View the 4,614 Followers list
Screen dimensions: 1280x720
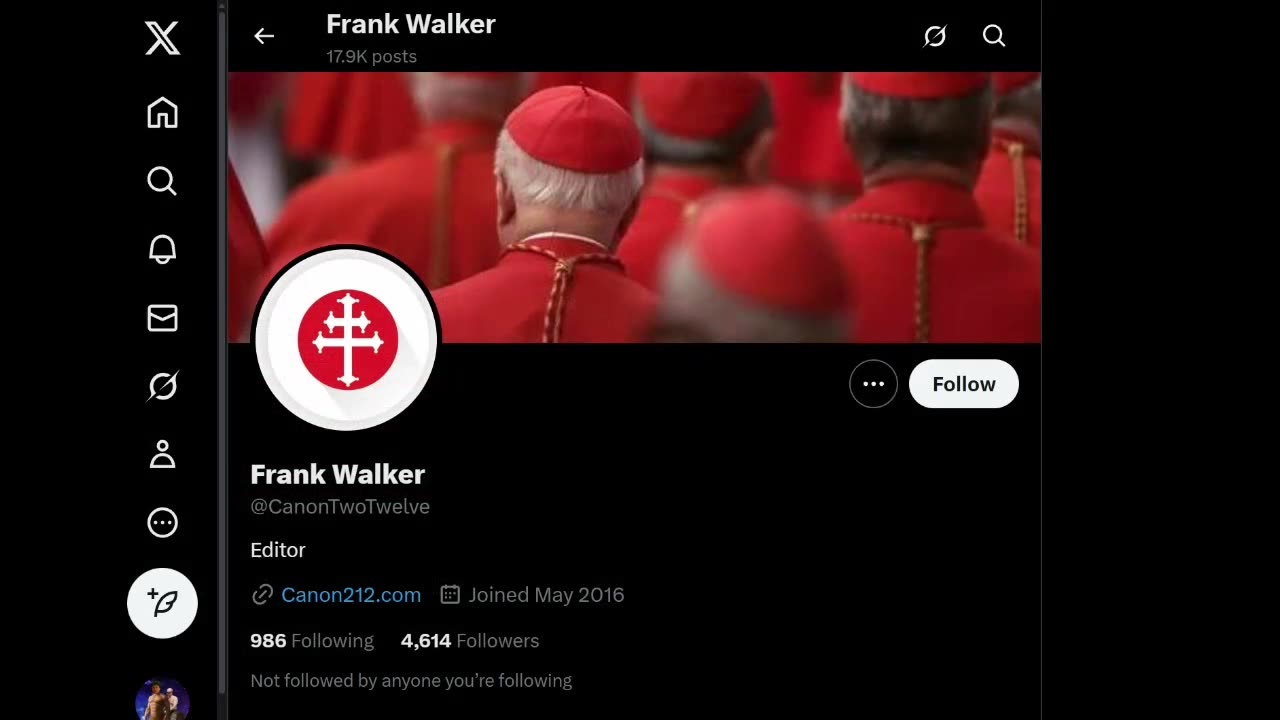[470, 641]
